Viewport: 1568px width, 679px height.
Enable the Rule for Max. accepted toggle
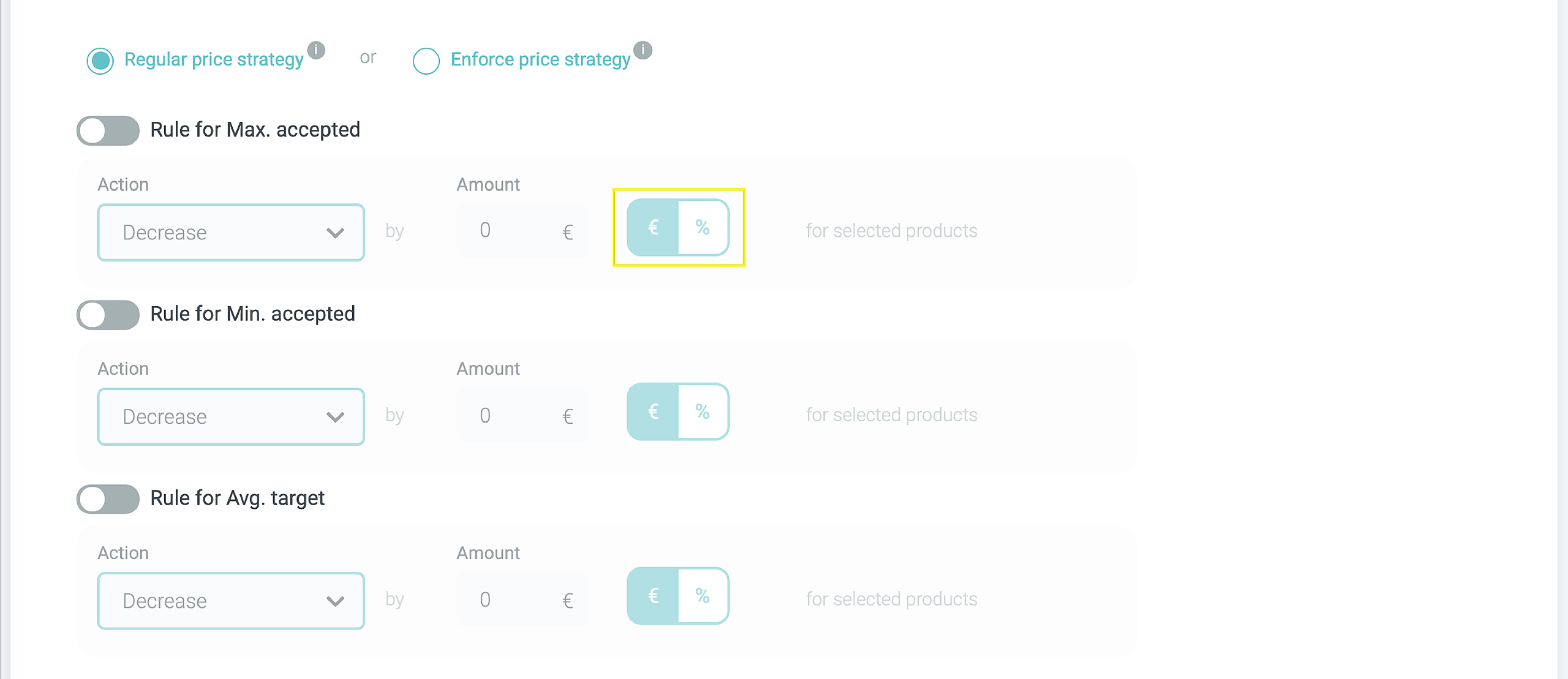[x=108, y=130]
